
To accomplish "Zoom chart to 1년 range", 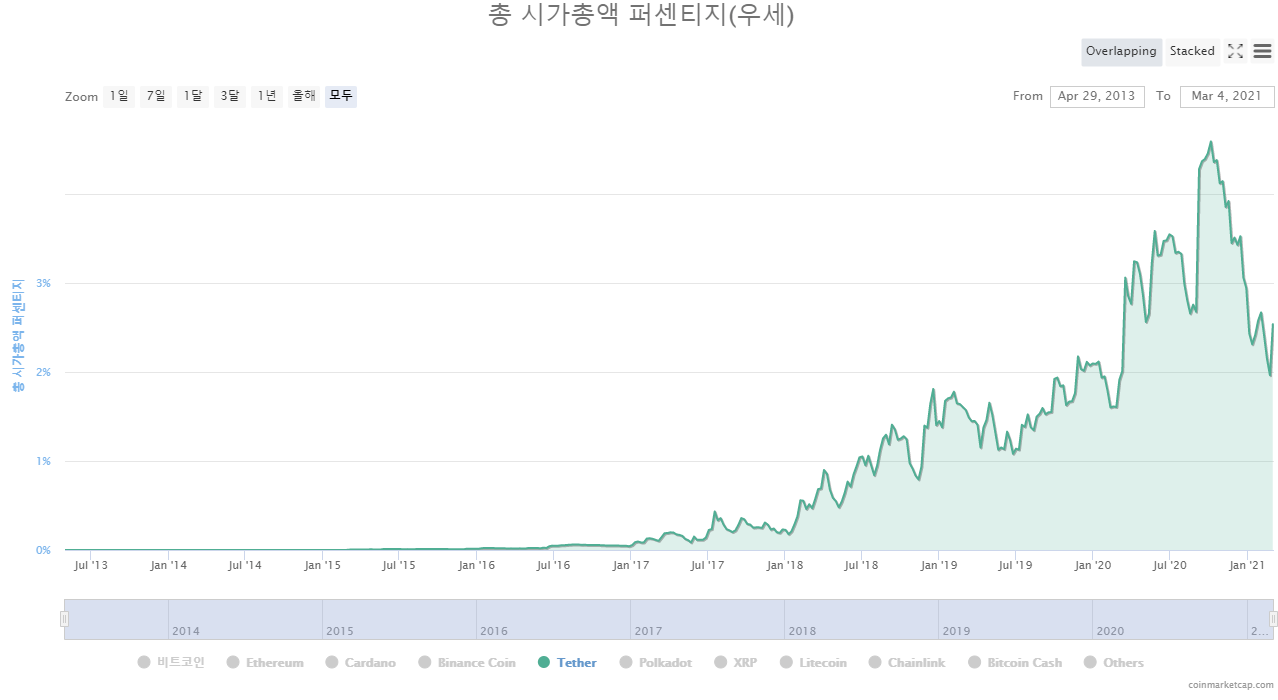I will click(267, 96).
